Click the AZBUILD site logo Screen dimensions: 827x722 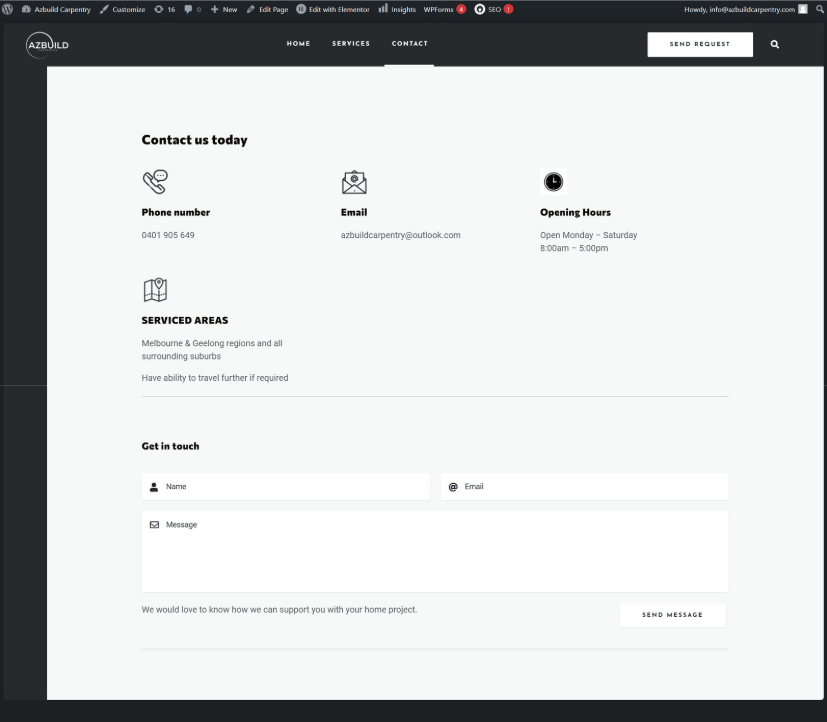coord(47,45)
